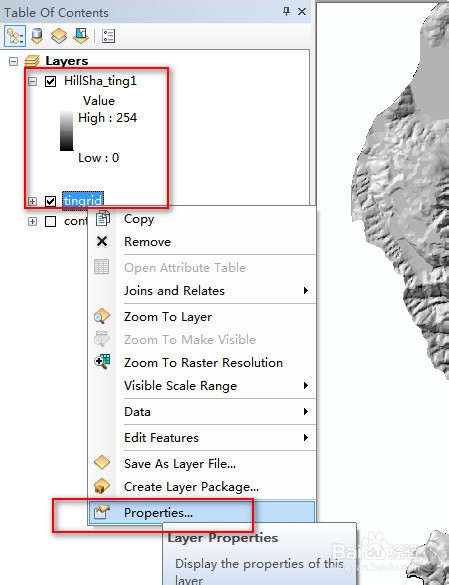This screenshot has height=585, width=449.
Task: Open Data submenu arrow
Action: 306,412
